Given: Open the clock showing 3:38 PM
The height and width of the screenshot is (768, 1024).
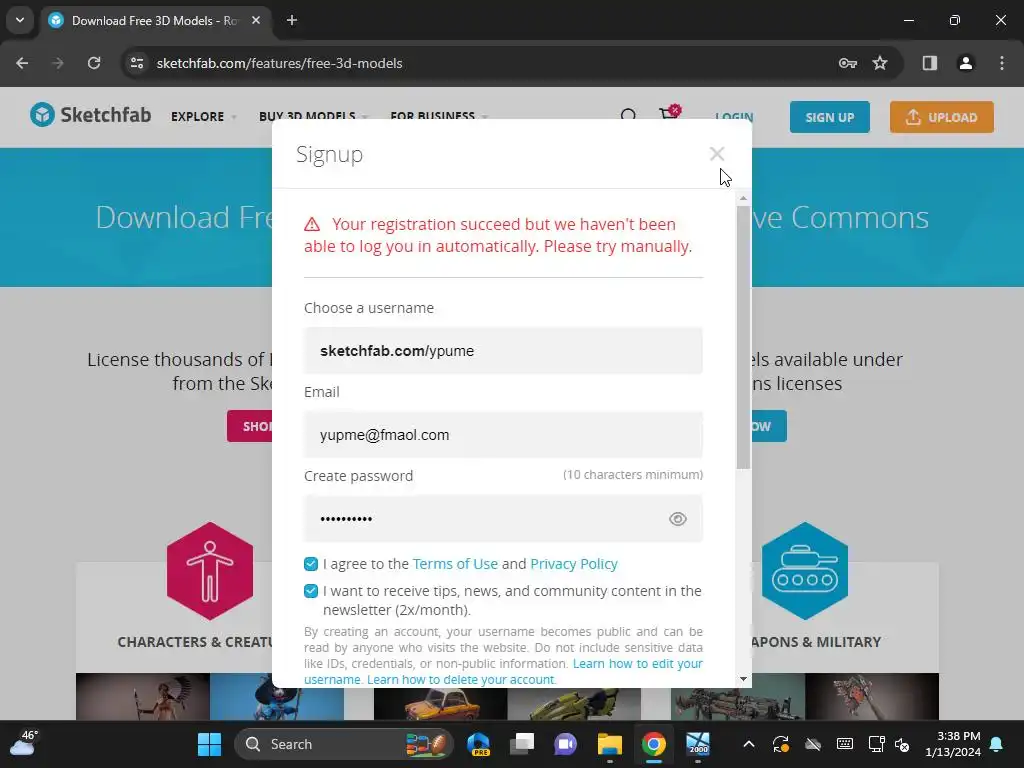Looking at the screenshot, I should (953, 744).
